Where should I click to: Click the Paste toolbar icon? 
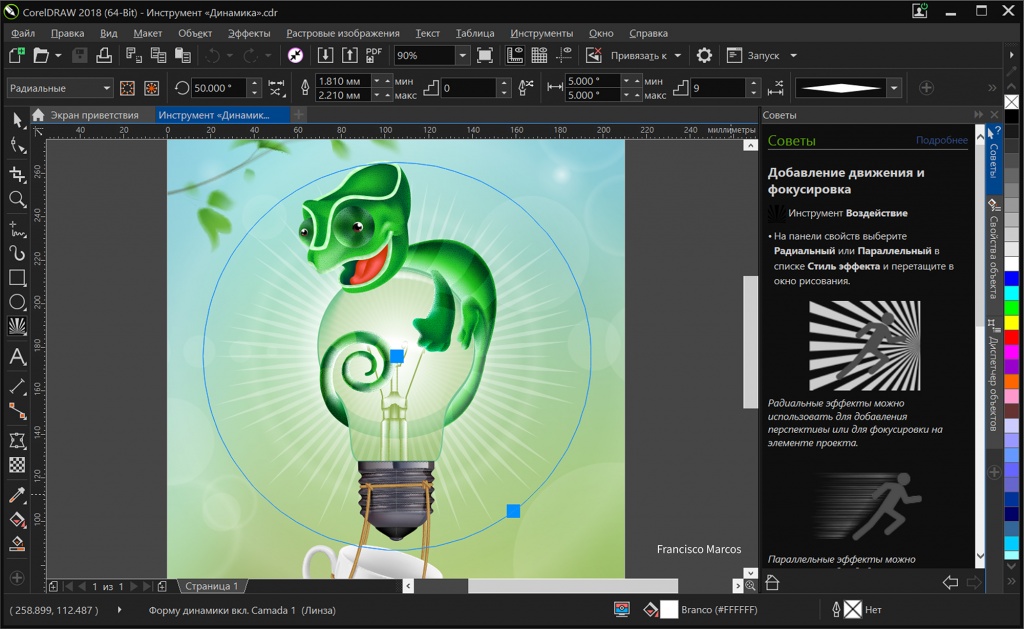click(x=183, y=56)
